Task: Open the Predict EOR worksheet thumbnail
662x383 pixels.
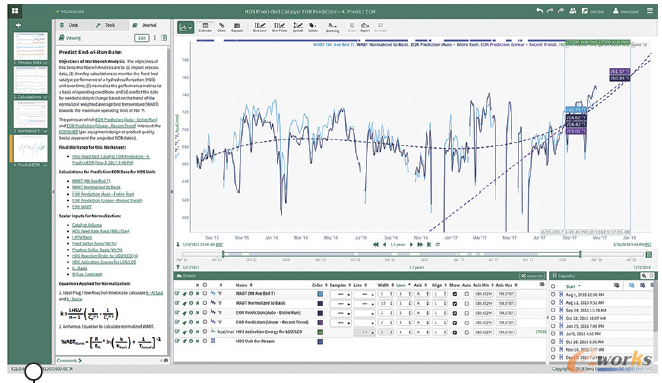Action: [x=30, y=149]
